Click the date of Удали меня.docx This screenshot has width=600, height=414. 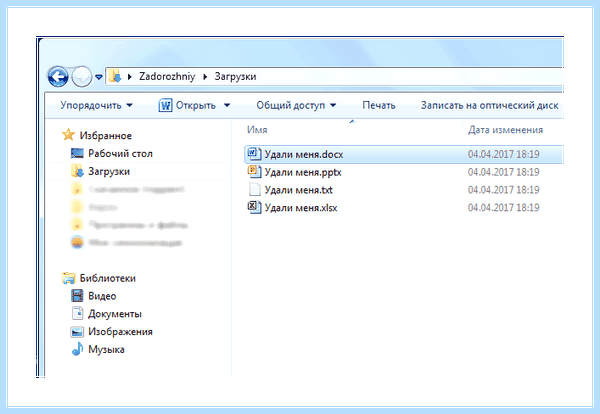pyautogui.click(x=504, y=154)
